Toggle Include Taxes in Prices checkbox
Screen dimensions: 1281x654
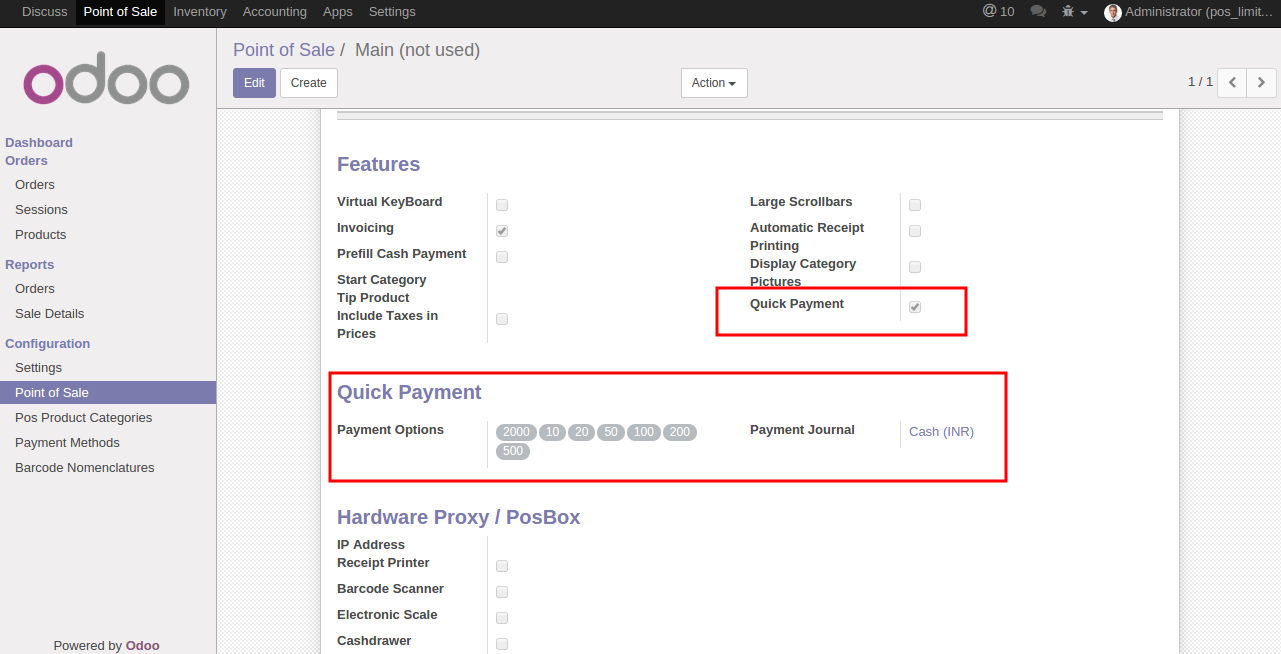502,319
